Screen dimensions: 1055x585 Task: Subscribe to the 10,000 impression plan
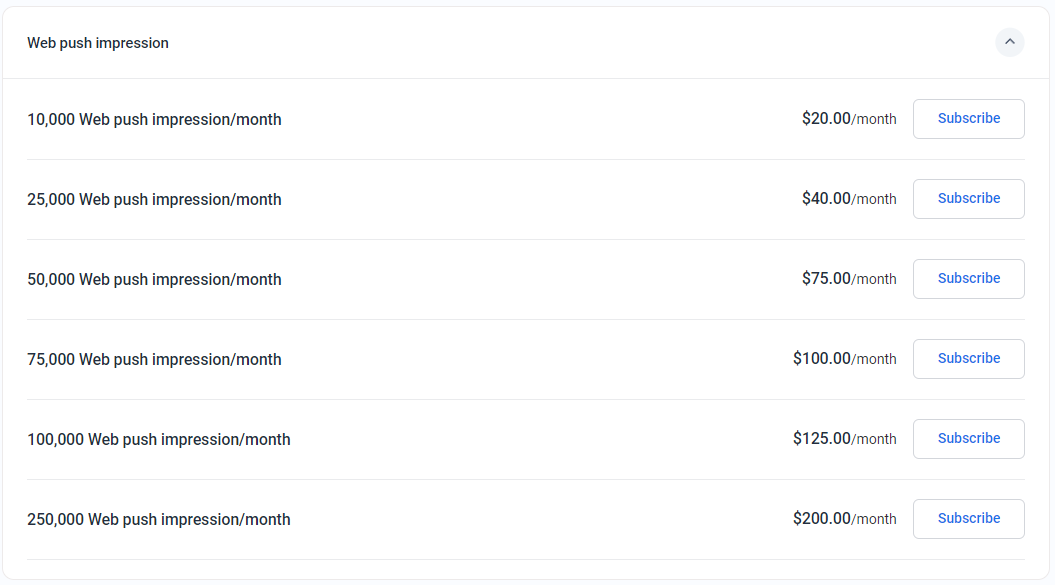click(x=968, y=118)
